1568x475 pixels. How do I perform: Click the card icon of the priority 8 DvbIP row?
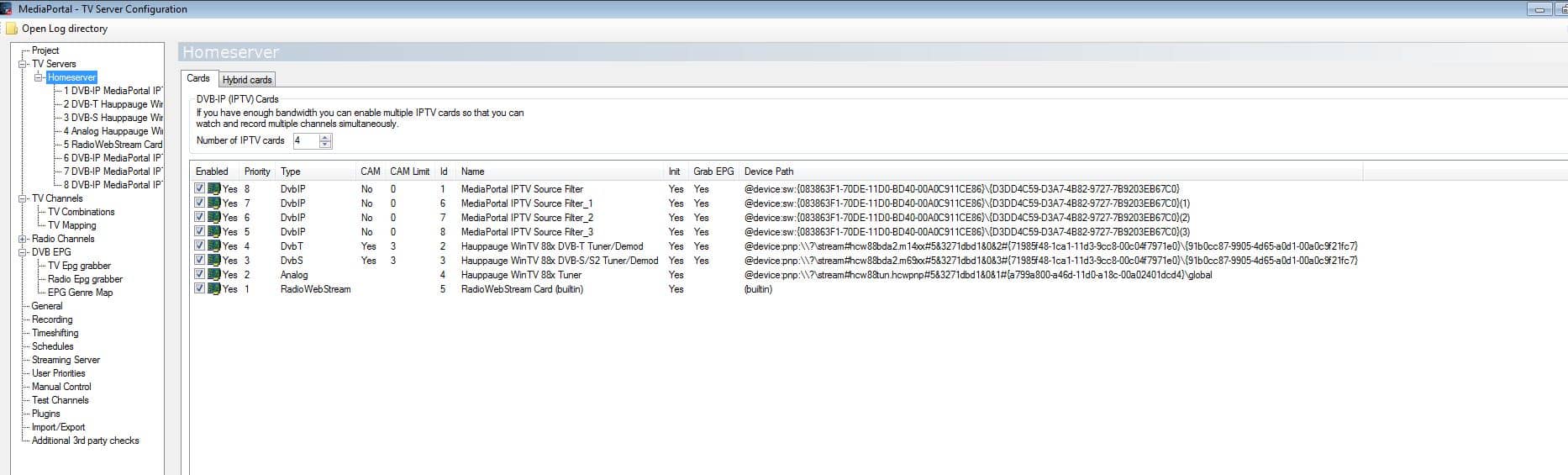[214, 189]
